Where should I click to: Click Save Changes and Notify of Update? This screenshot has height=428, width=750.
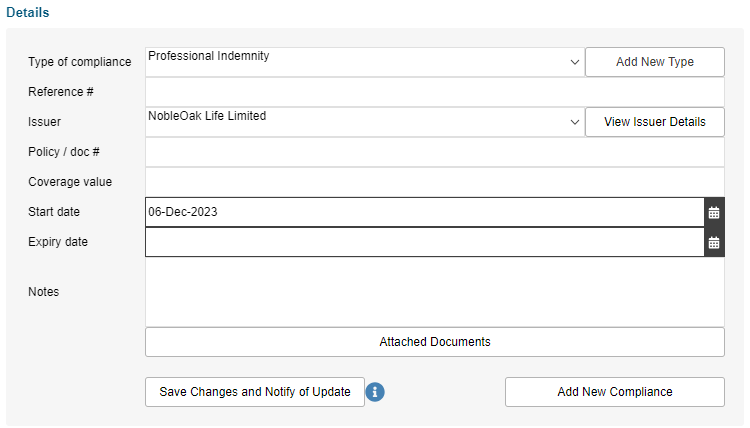255,392
